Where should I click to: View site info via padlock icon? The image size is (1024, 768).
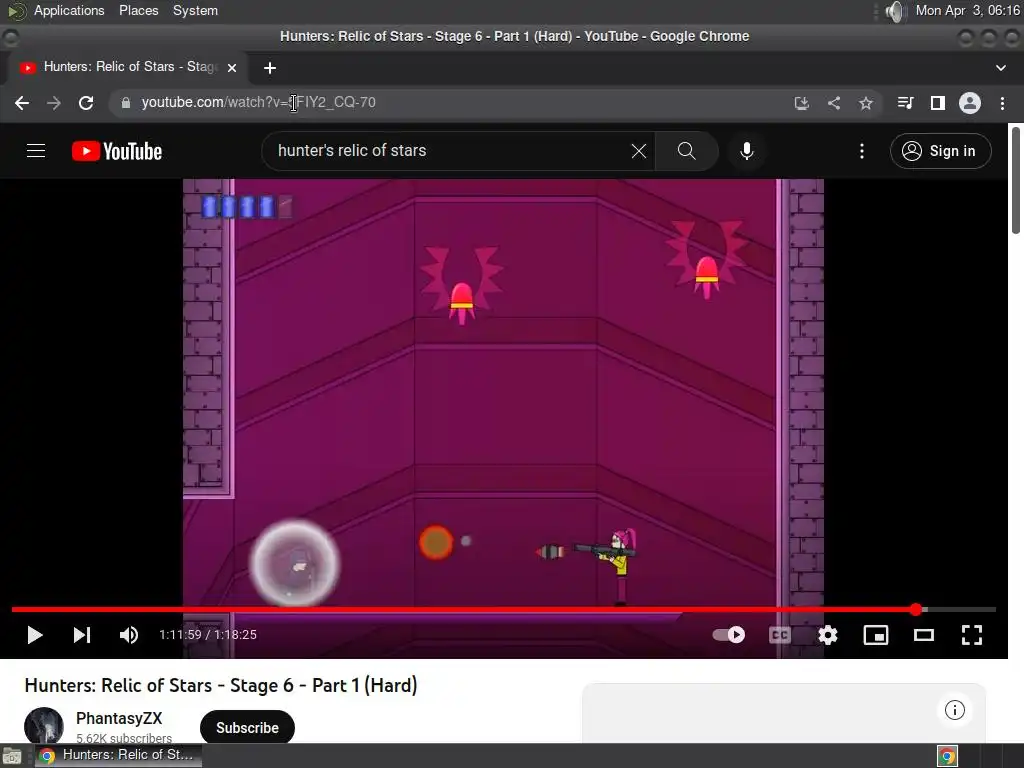[x=126, y=103]
